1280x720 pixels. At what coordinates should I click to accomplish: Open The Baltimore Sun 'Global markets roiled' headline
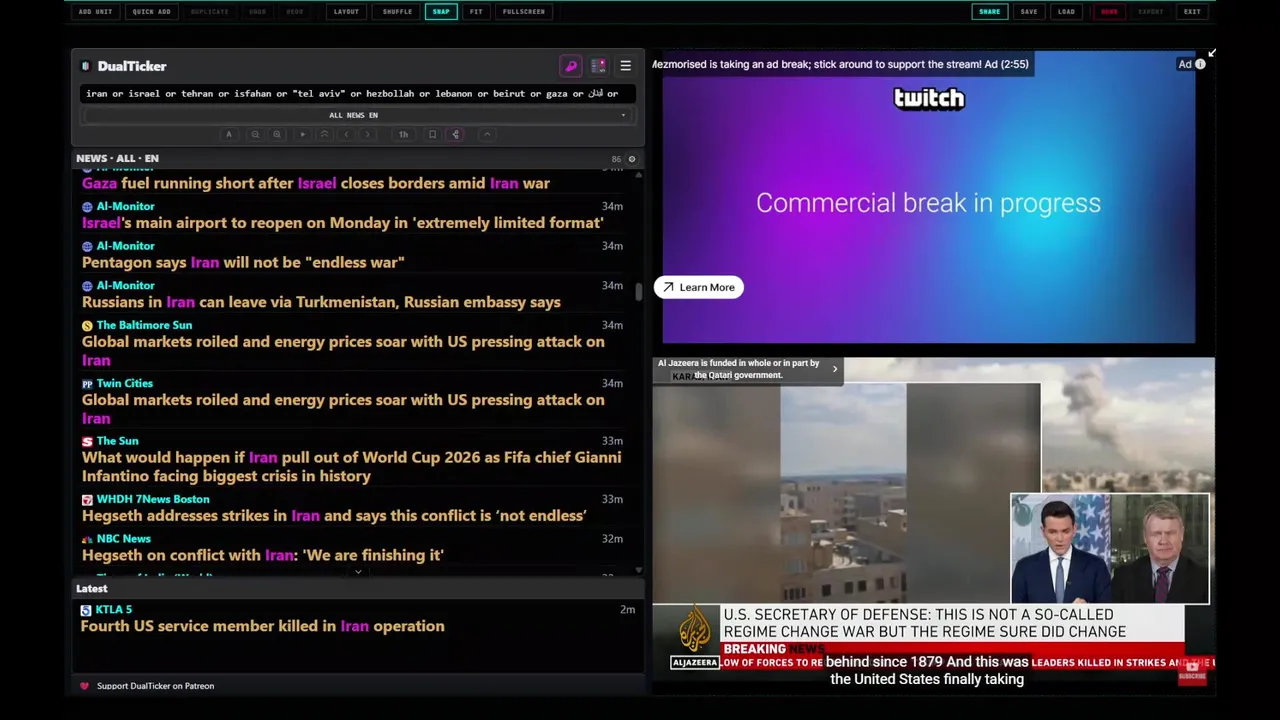(343, 351)
